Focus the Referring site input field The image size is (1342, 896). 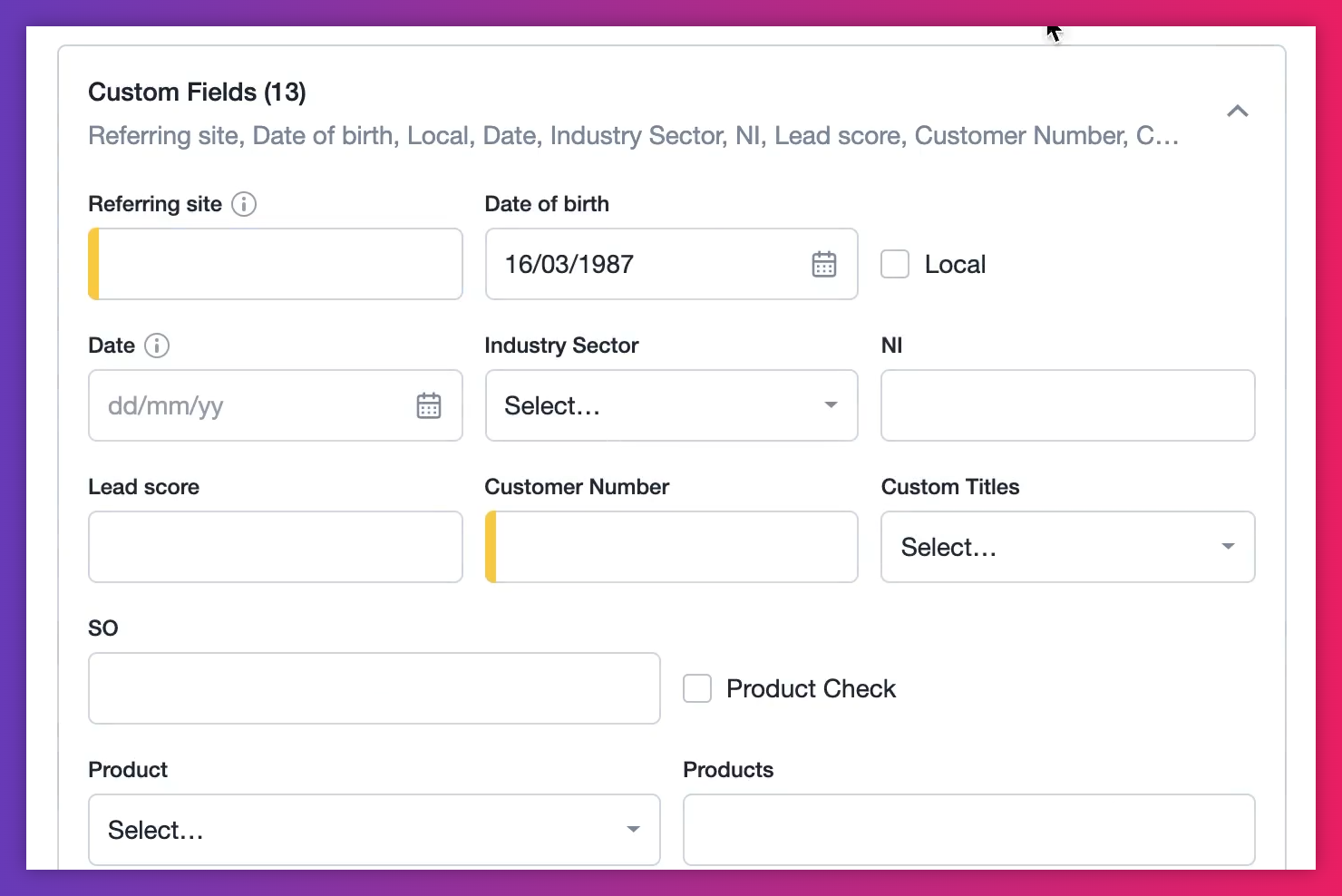coord(276,264)
